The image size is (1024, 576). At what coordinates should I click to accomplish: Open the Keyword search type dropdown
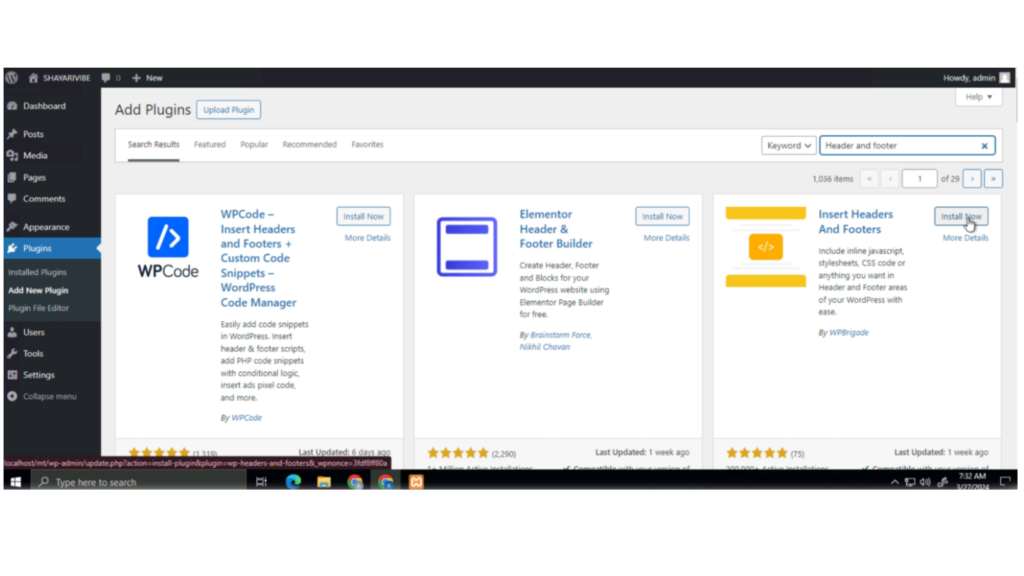(788, 146)
